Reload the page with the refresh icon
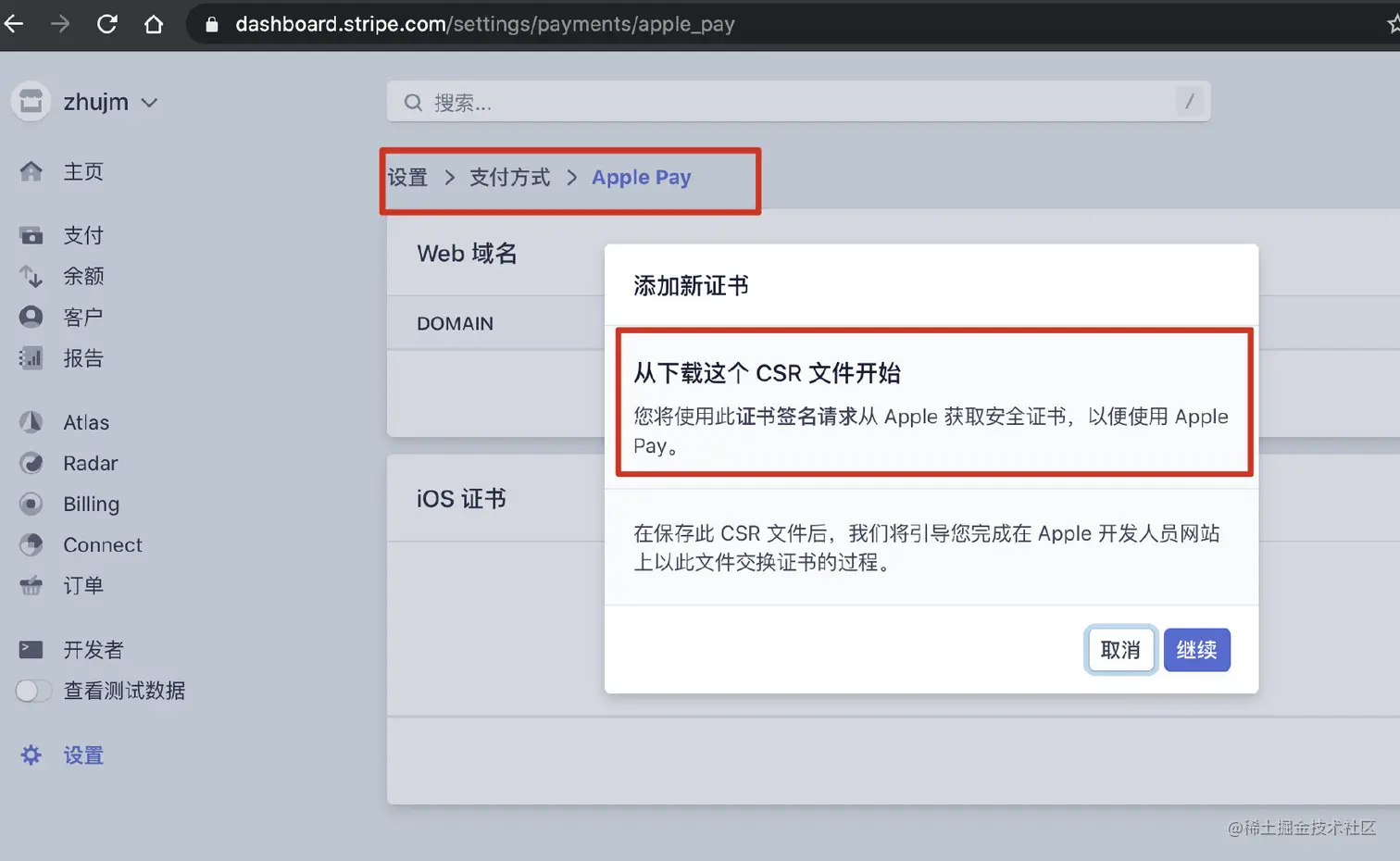This screenshot has width=1400, height=861. 107,24
